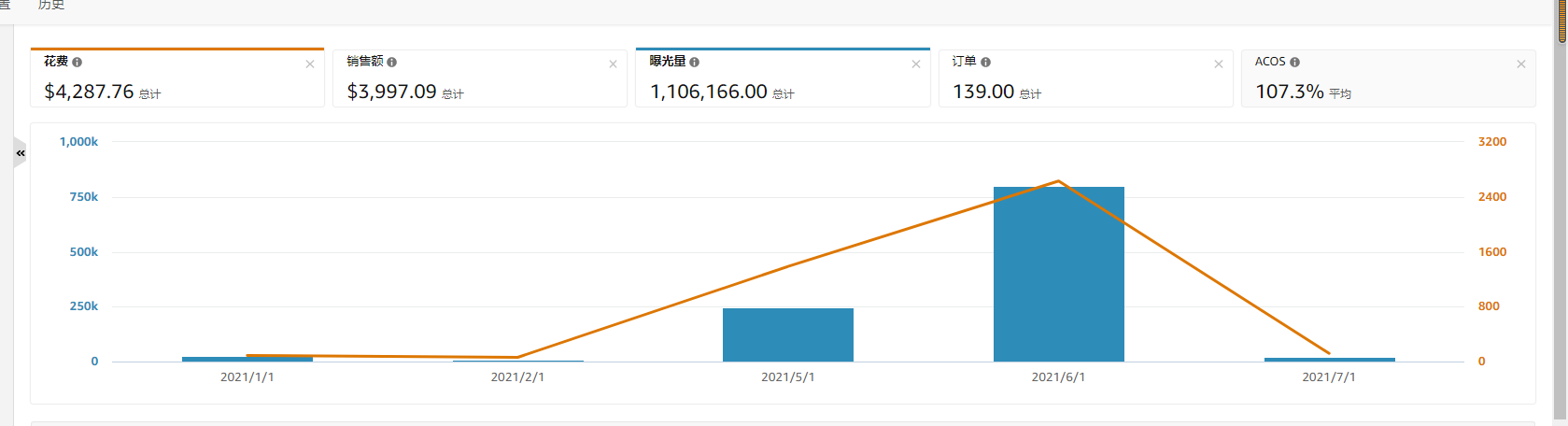1568x426 pixels.
Task: Remove the 花费 metric card
Action: 310,64
